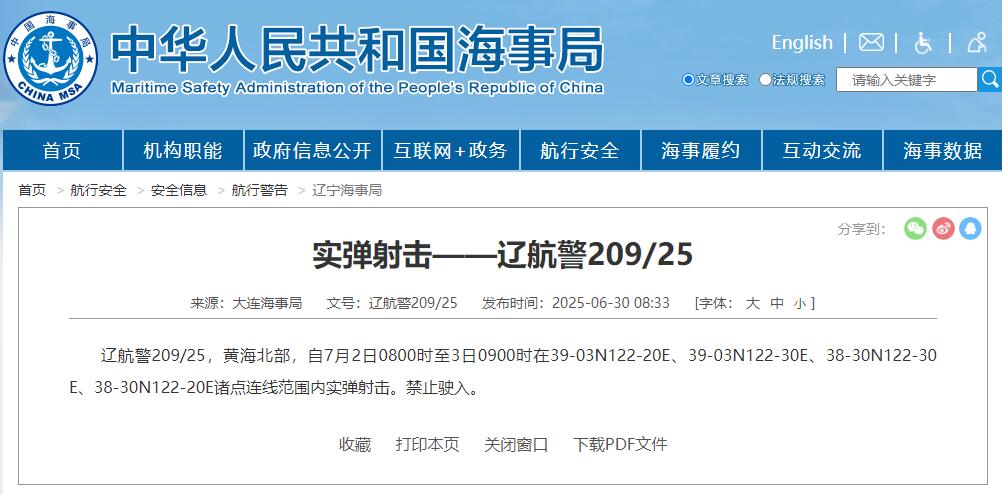
Task: Open the 机构职能 navigation tab
Action: coord(183,150)
